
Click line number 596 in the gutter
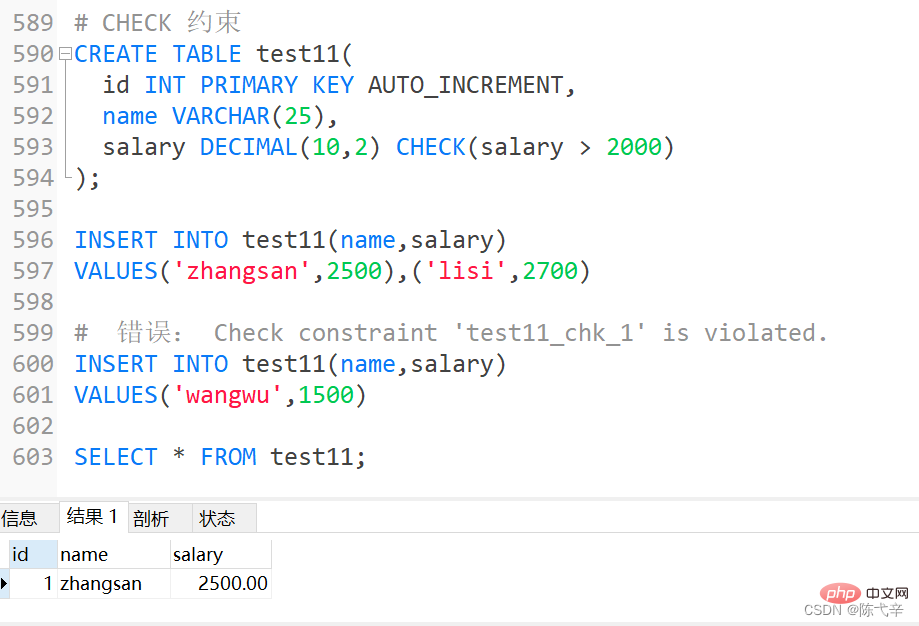click(32, 240)
